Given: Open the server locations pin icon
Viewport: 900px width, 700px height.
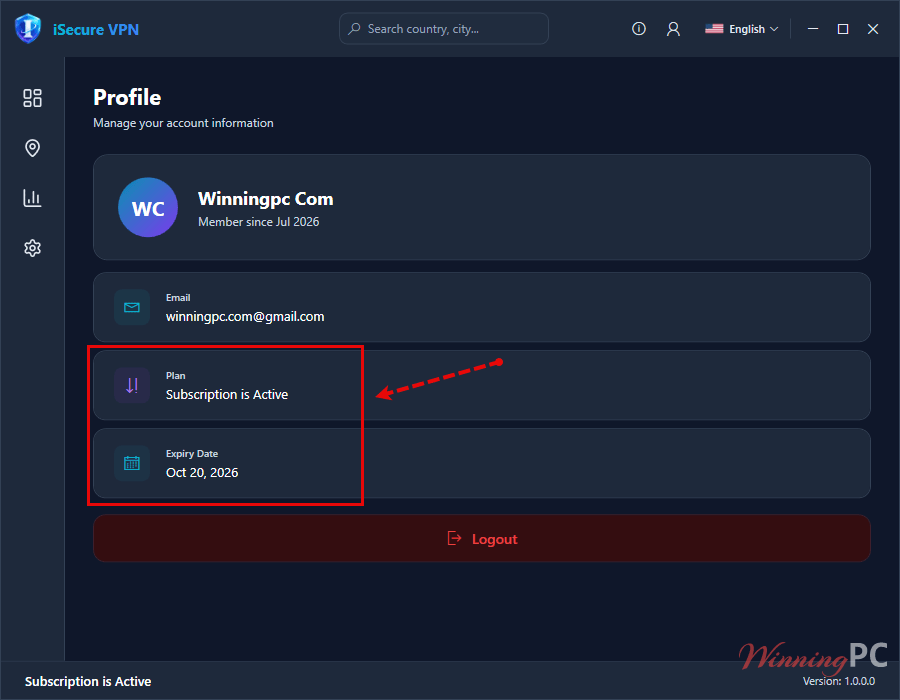Looking at the screenshot, I should tap(32, 148).
